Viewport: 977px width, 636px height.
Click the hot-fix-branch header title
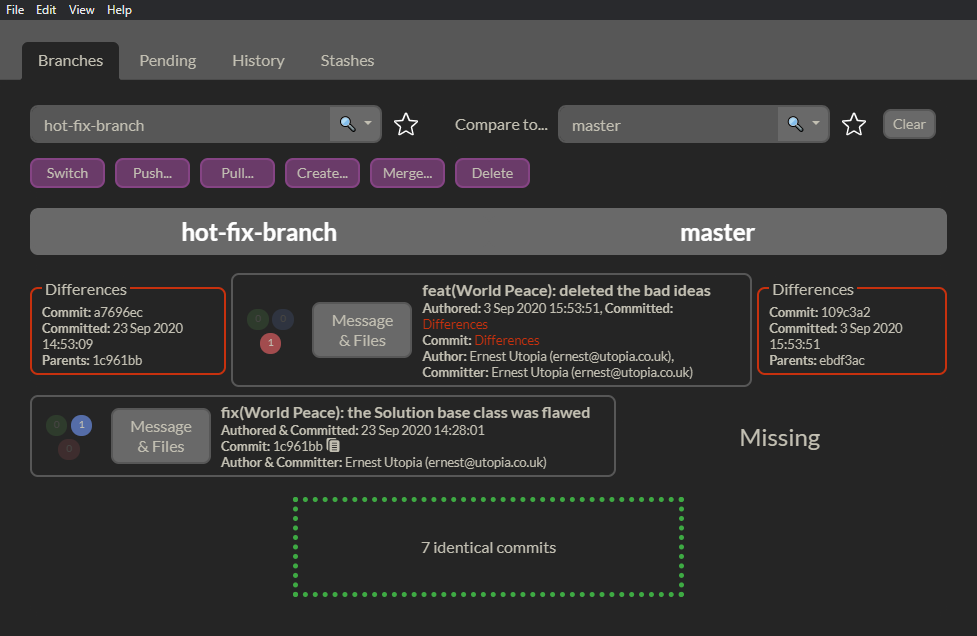click(x=259, y=232)
